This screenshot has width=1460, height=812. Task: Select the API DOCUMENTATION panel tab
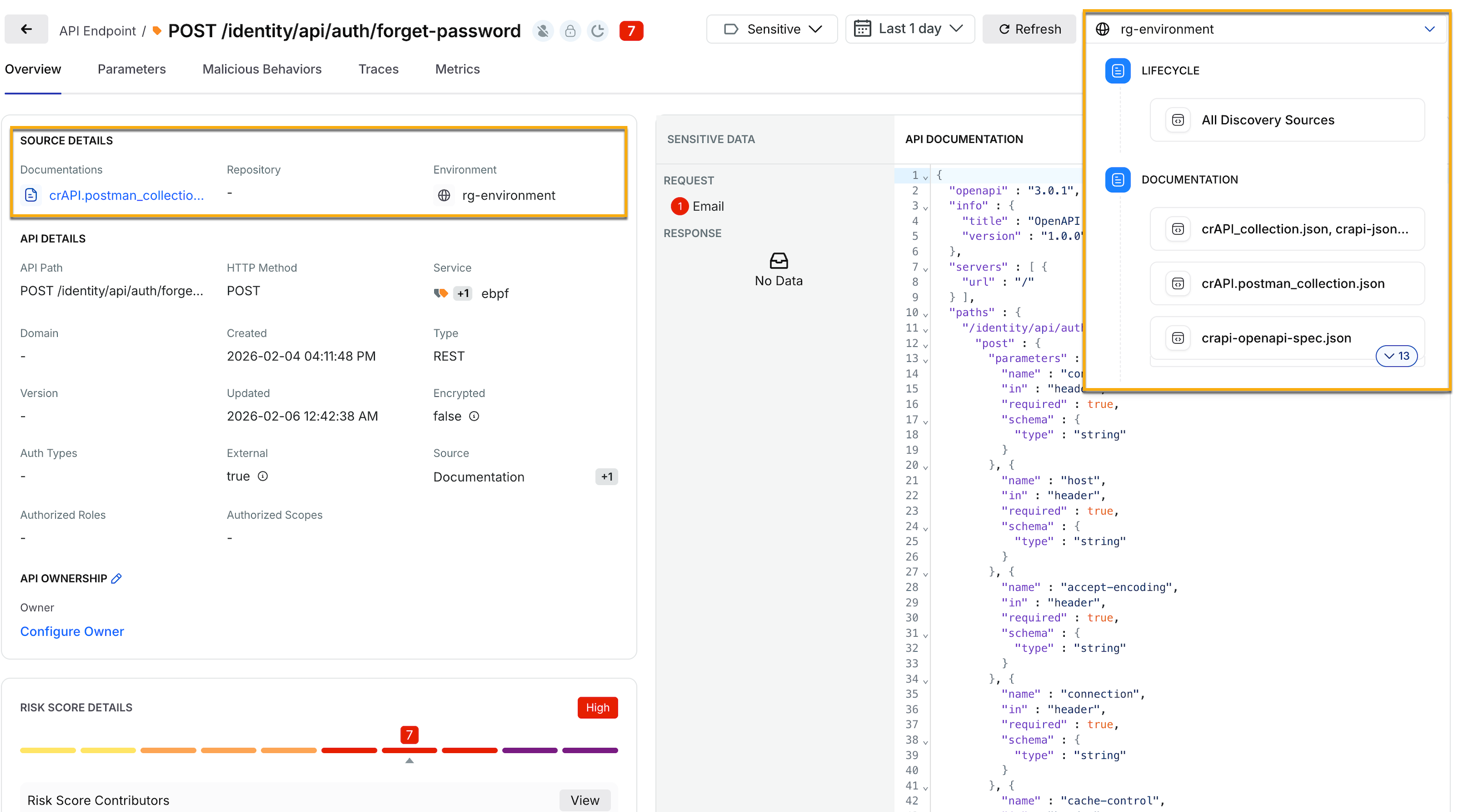coord(964,139)
